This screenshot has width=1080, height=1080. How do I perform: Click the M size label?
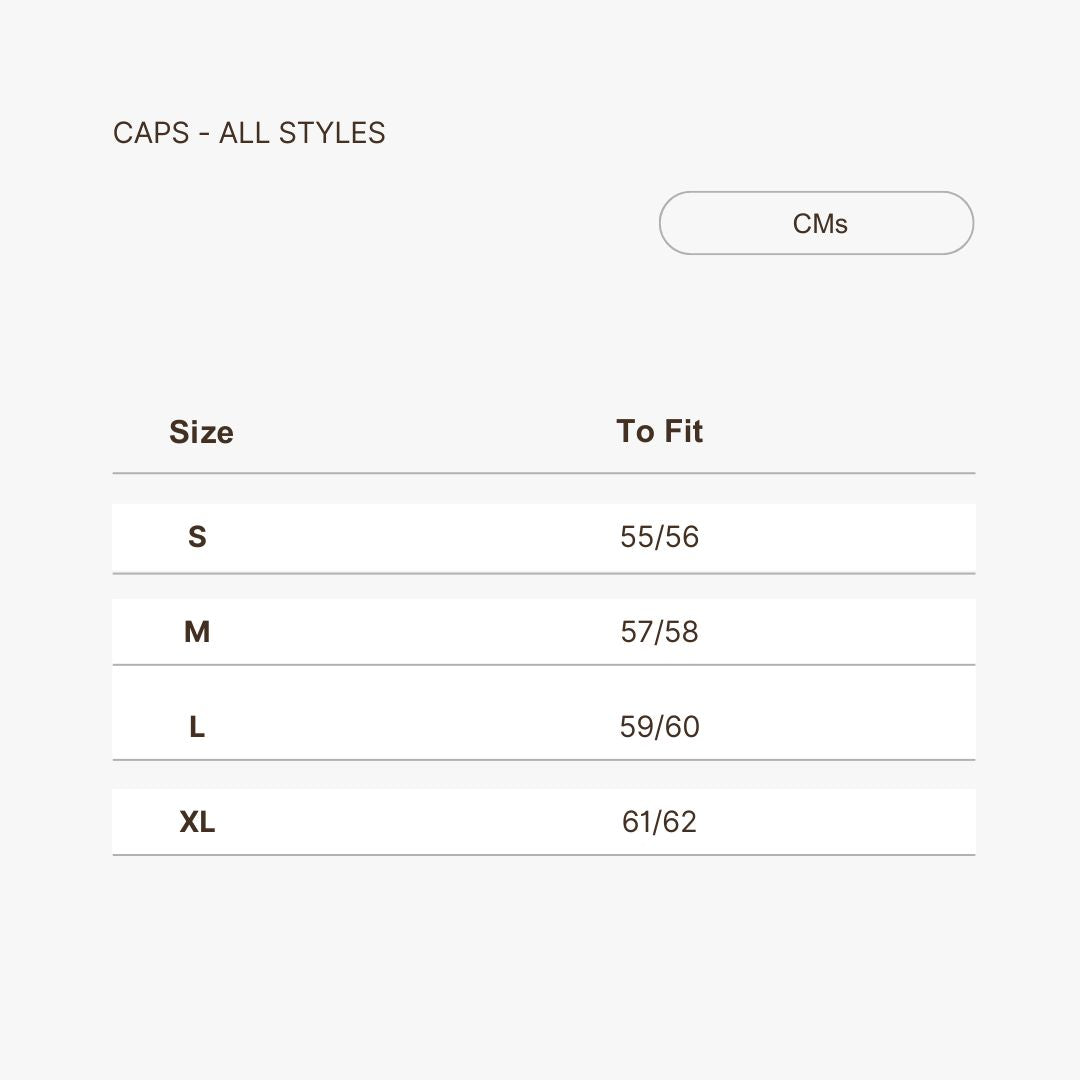coord(197,632)
